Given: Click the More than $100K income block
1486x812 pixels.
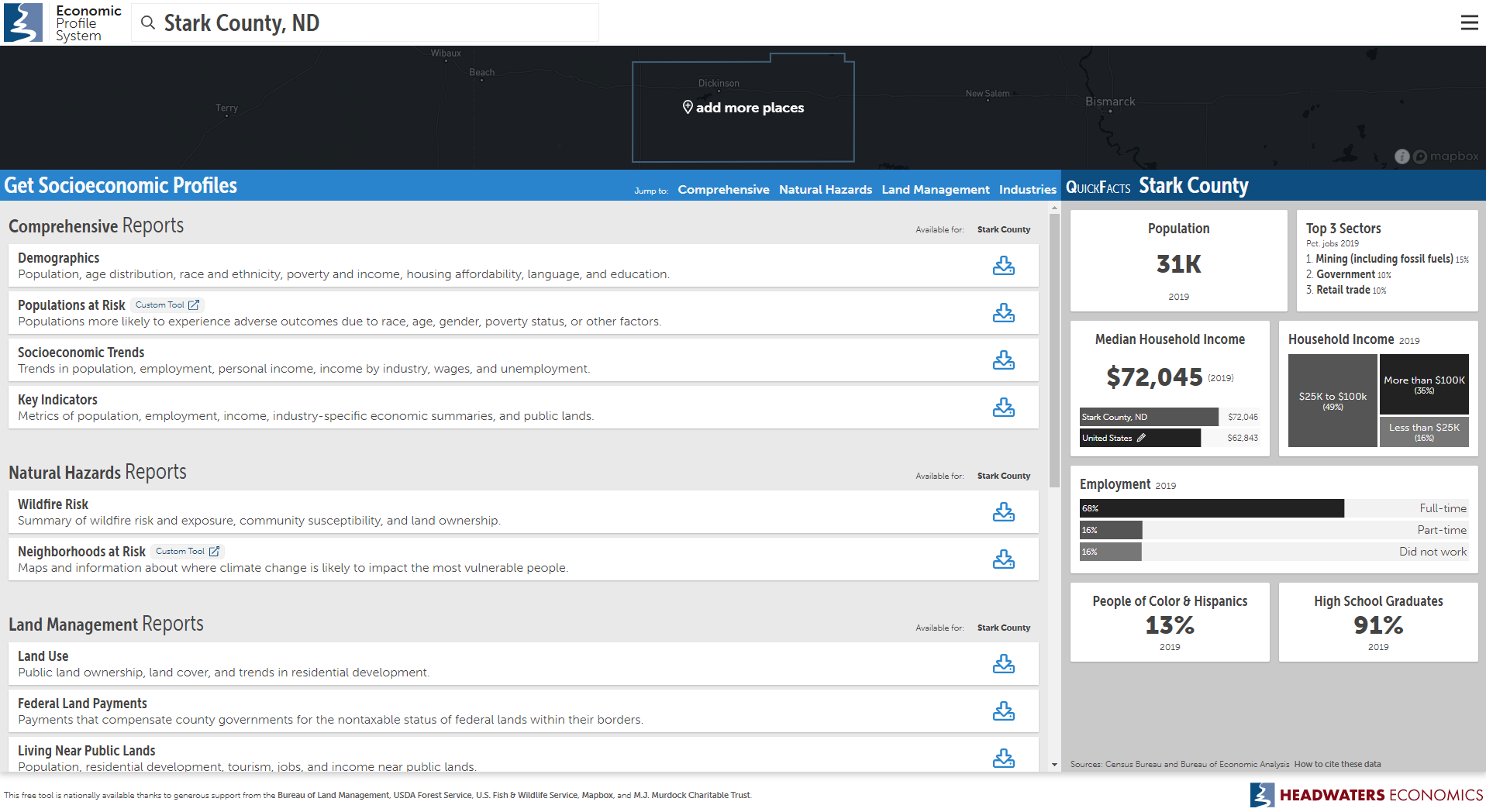Looking at the screenshot, I should tap(1424, 384).
